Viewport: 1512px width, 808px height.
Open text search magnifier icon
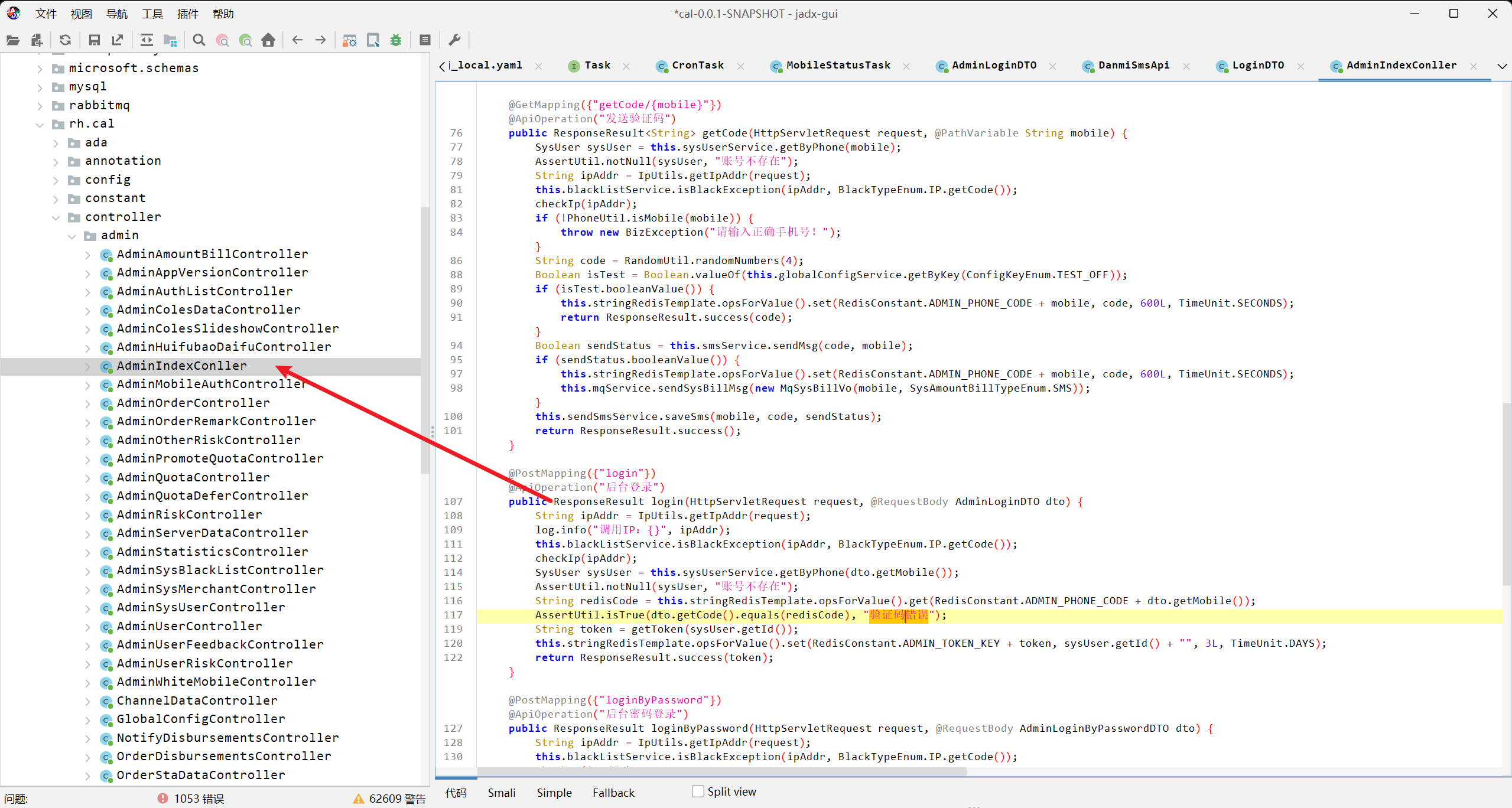pyautogui.click(x=199, y=40)
